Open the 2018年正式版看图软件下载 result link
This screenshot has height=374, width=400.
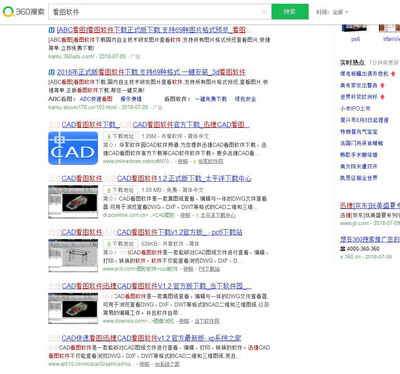[x=151, y=72]
